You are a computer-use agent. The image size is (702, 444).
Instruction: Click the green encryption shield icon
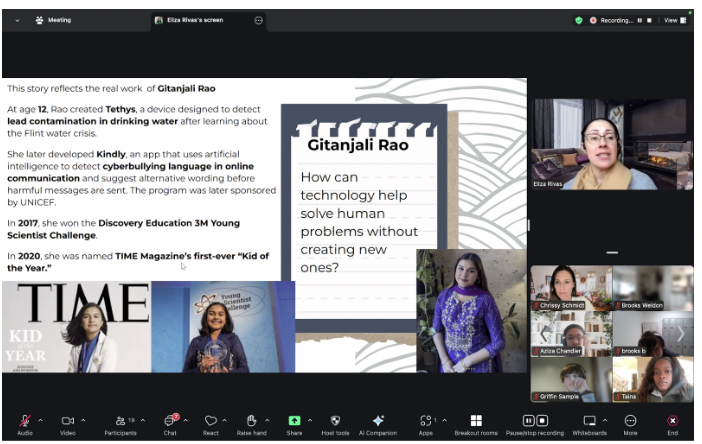pos(578,20)
